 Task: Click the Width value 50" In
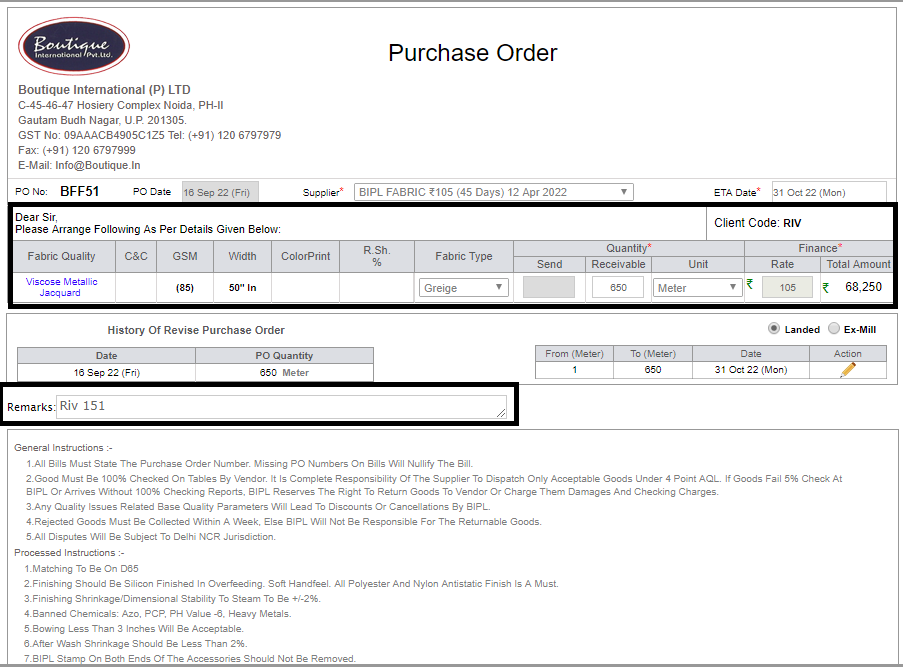click(242, 287)
